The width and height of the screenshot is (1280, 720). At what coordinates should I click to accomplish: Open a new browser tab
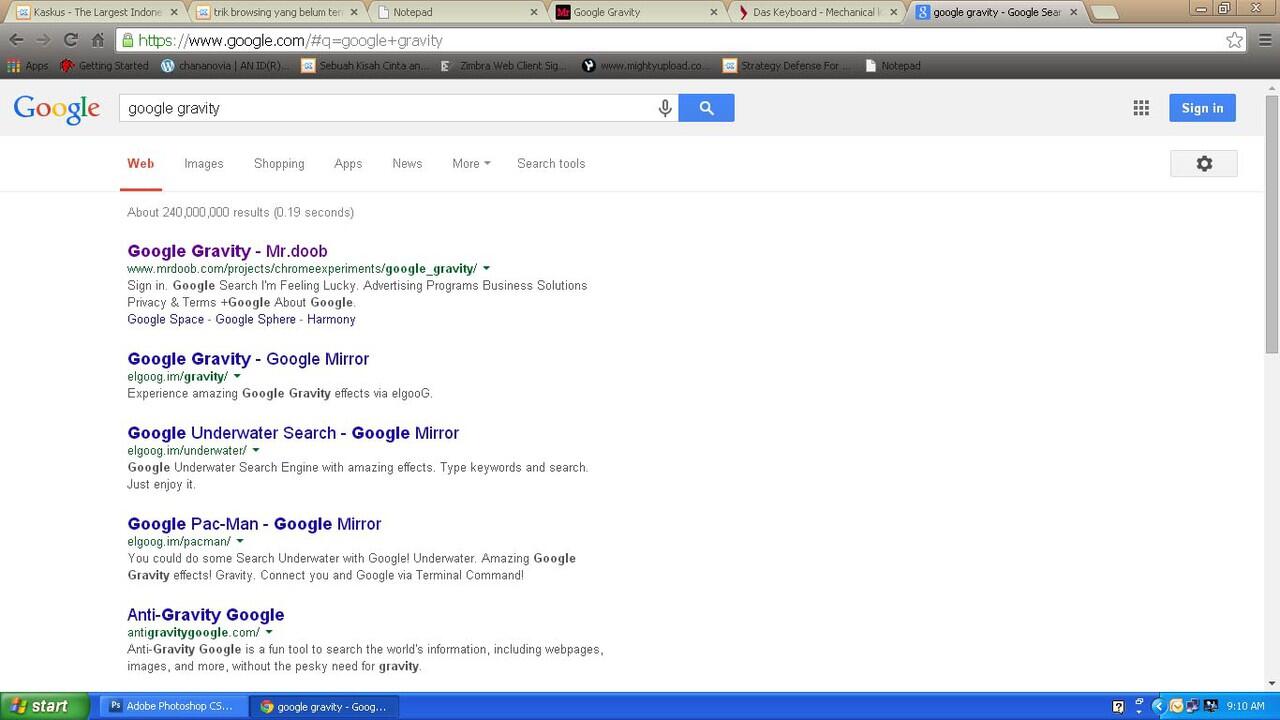[x=1103, y=13]
